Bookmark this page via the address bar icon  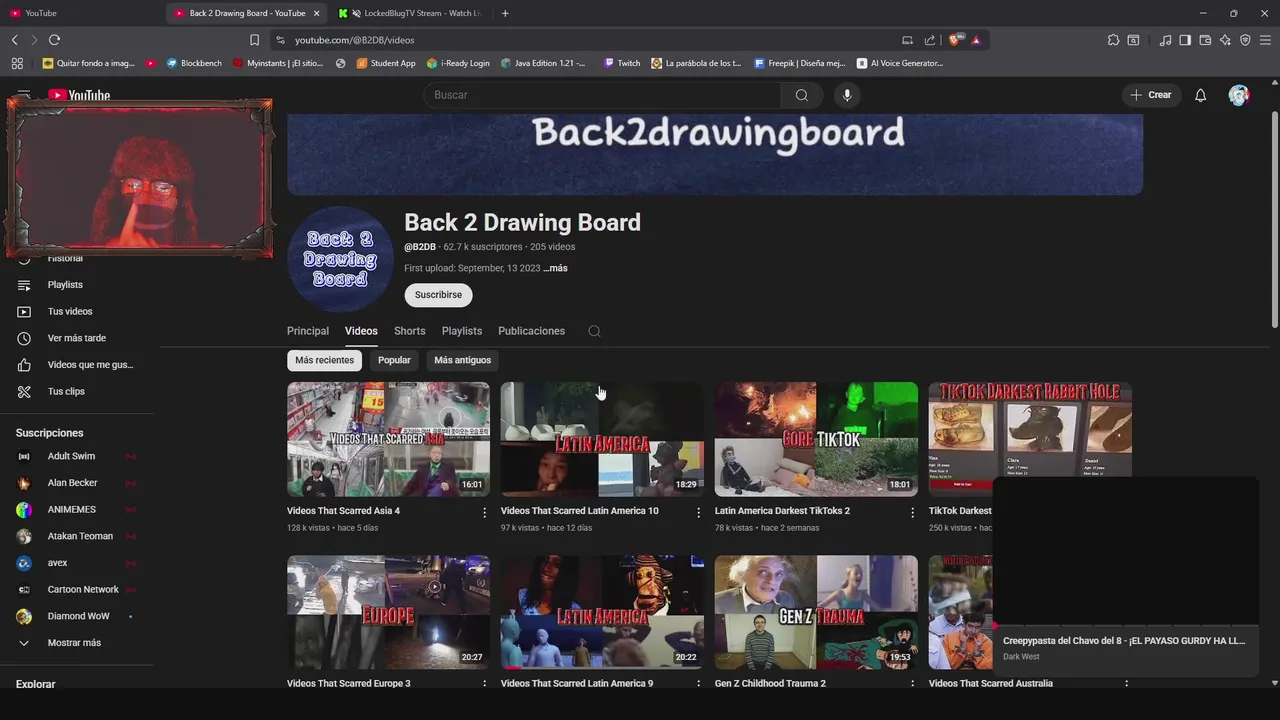pyautogui.click(x=254, y=40)
